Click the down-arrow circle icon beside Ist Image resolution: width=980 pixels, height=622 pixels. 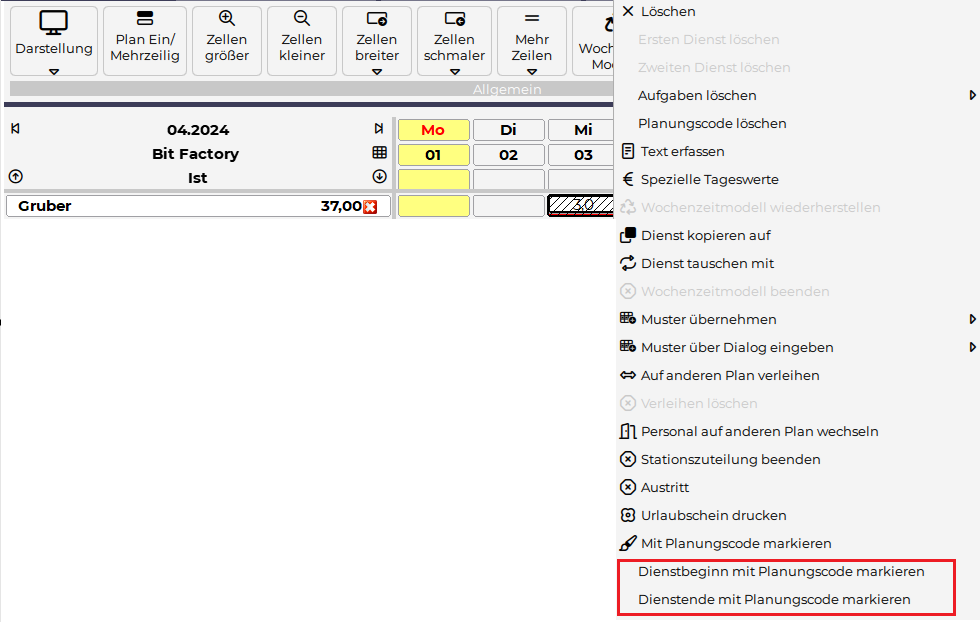(x=379, y=177)
